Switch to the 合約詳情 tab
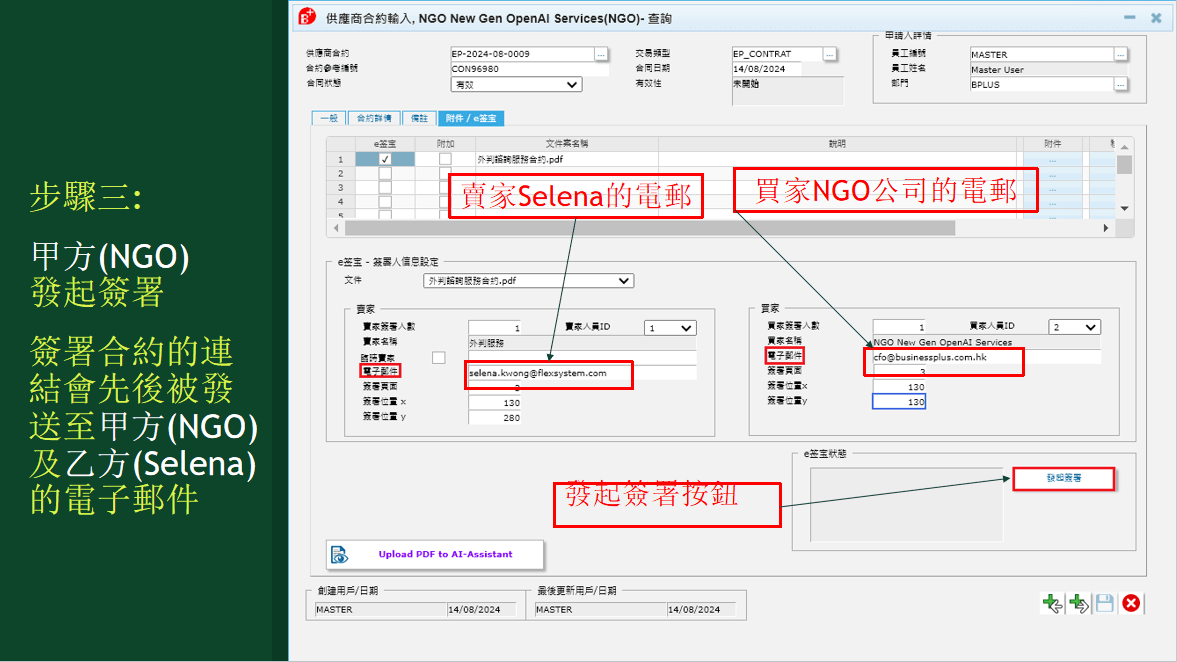Viewport: 1177px width, 662px height. [x=374, y=118]
